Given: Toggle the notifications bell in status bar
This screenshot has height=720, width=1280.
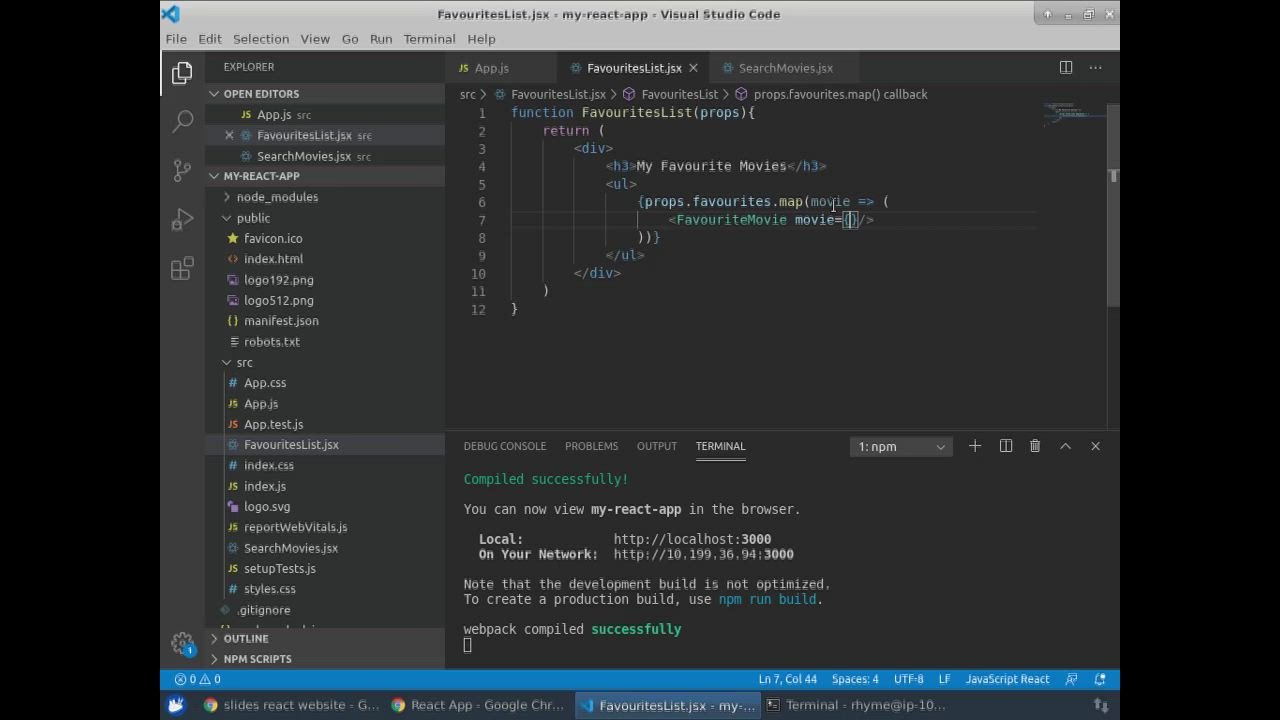Looking at the screenshot, I should point(1101,679).
